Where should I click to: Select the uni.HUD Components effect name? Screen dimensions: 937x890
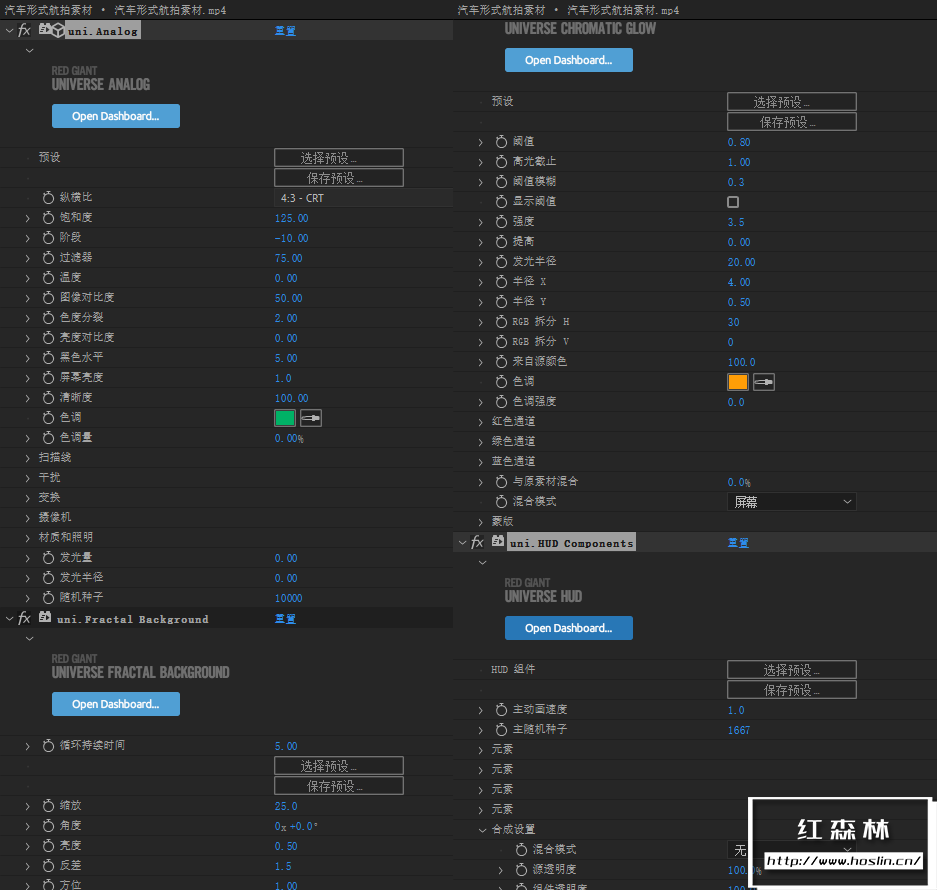[x=571, y=543]
